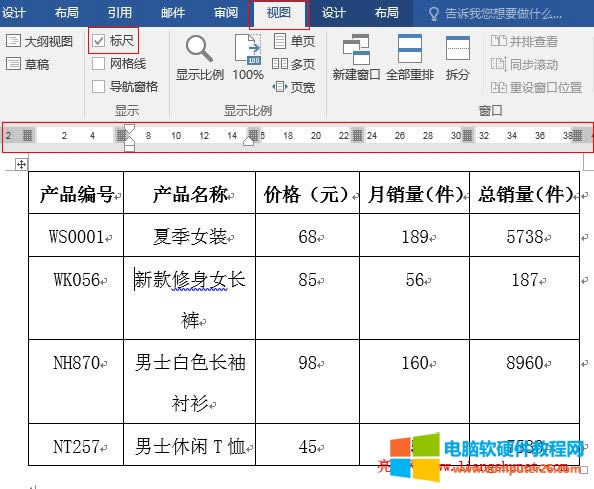Click the WS0001 cell
This screenshot has width=594, height=489.
76,235
